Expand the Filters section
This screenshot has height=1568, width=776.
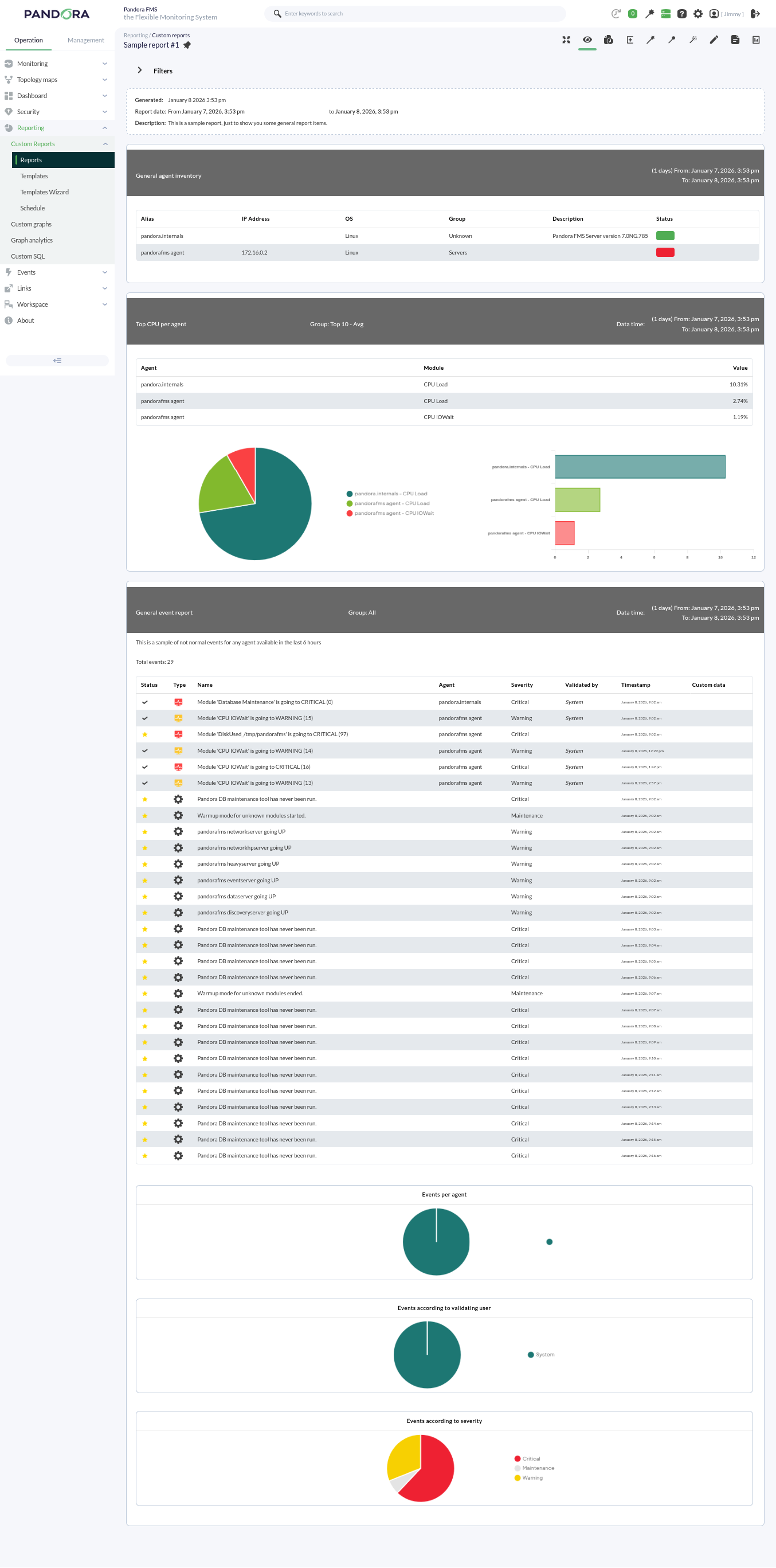pyautogui.click(x=140, y=71)
